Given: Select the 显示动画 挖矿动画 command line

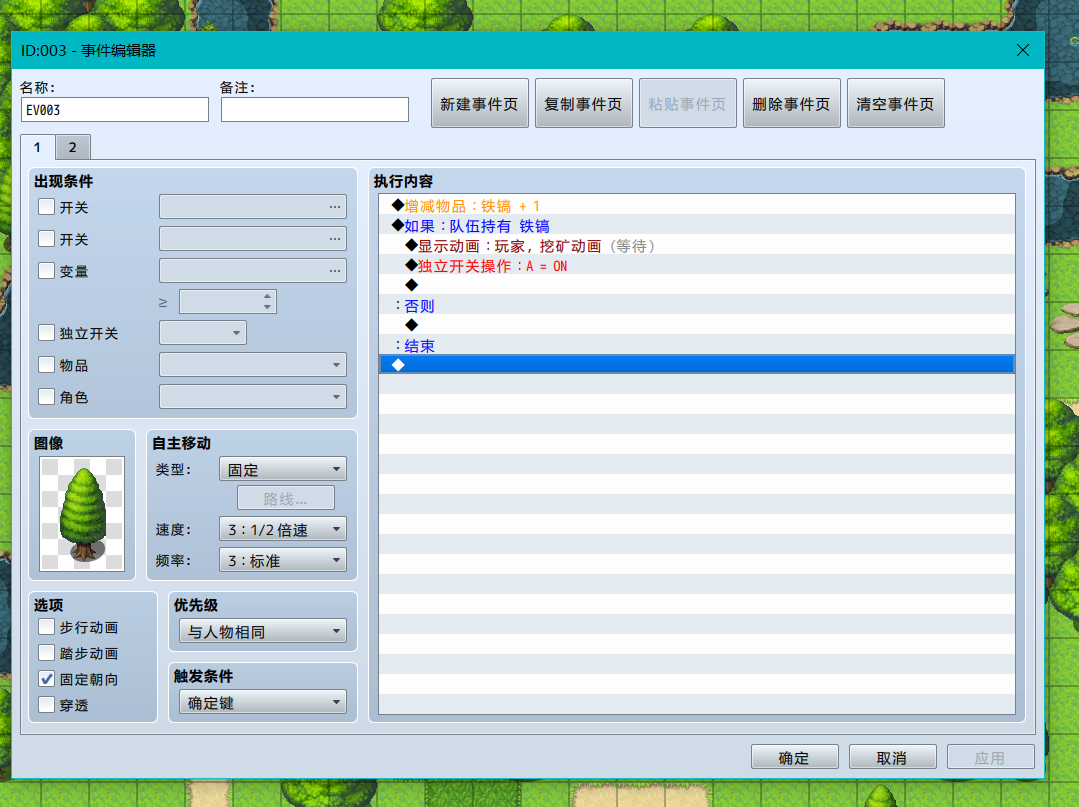Looking at the screenshot, I should pyautogui.click(x=696, y=246).
